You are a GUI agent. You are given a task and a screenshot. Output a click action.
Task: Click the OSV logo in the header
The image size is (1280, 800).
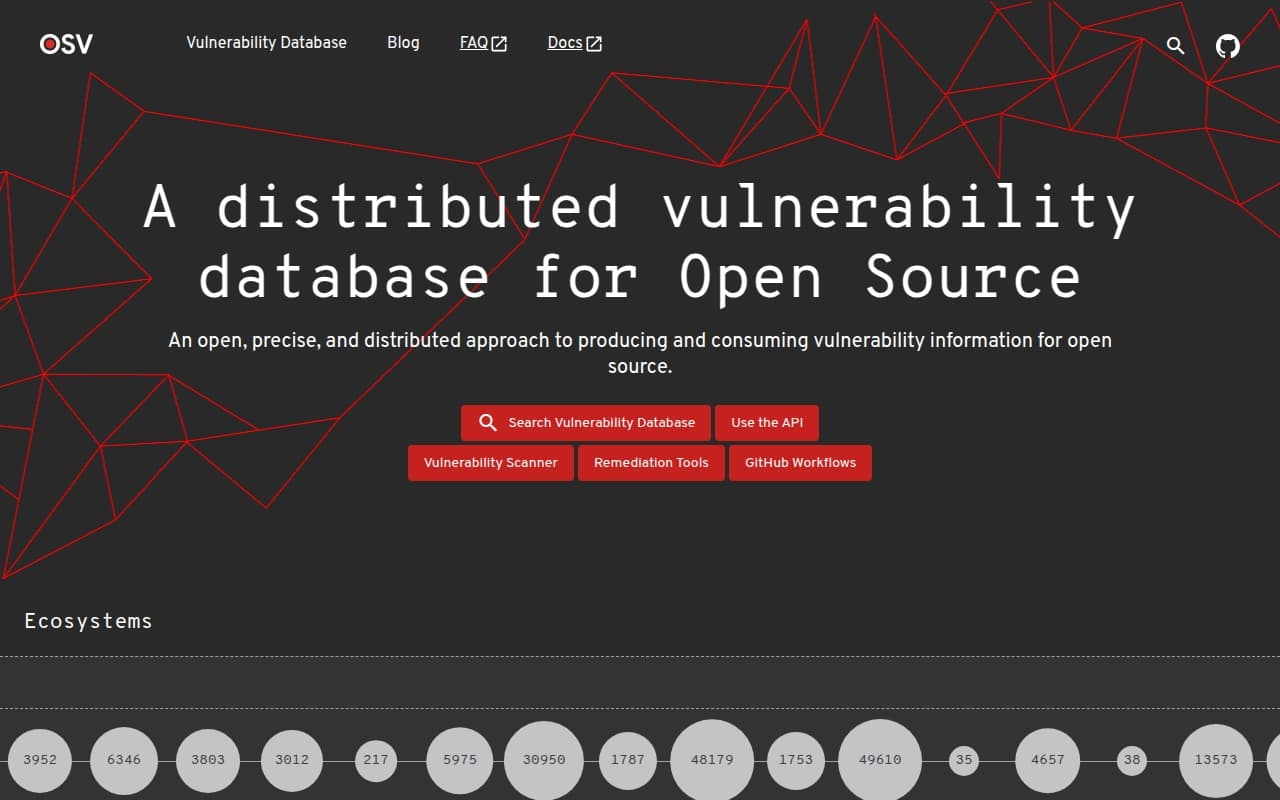pos(64,44)
